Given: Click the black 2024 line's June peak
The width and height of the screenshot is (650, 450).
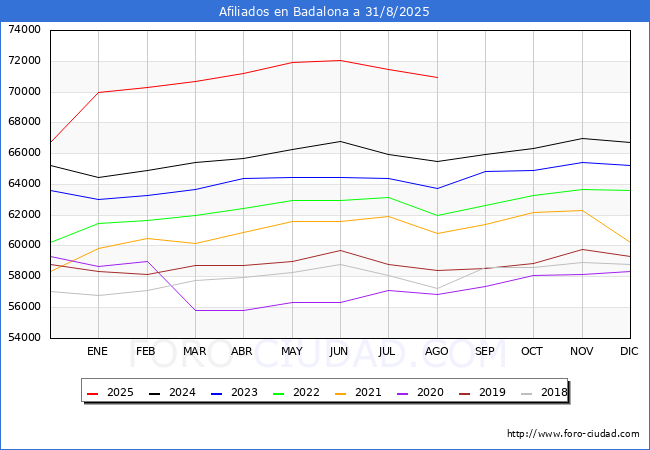Looking at the screenshot, I should (x=340, y=141).
